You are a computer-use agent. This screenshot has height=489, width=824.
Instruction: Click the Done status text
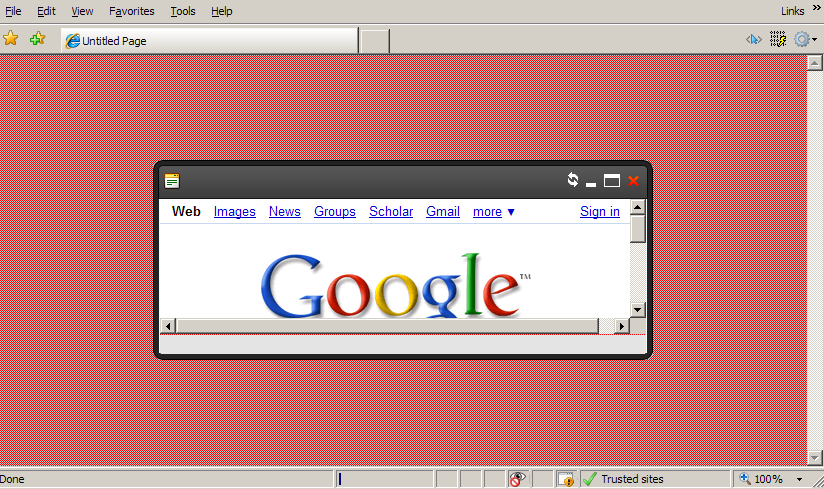point(12,479)
